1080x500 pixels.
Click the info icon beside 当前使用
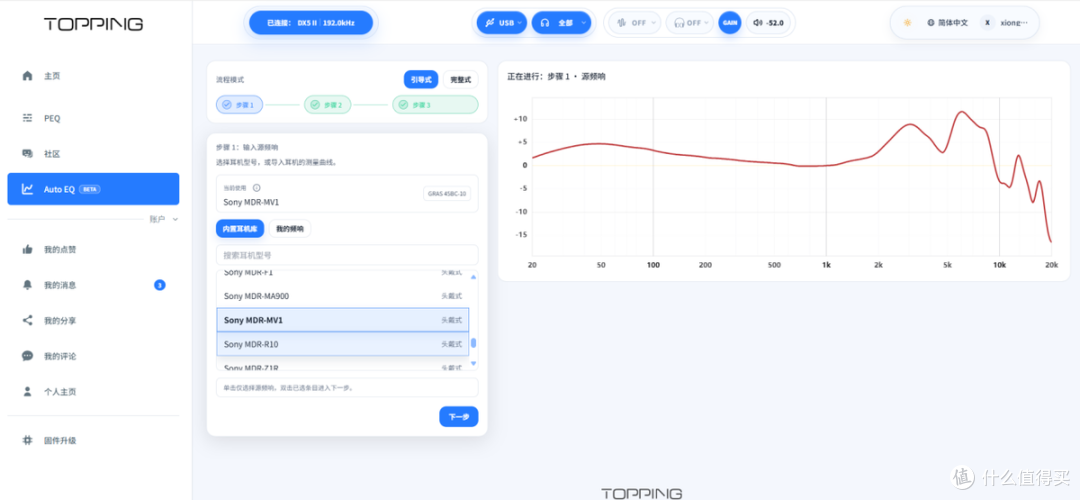point(256,188)
